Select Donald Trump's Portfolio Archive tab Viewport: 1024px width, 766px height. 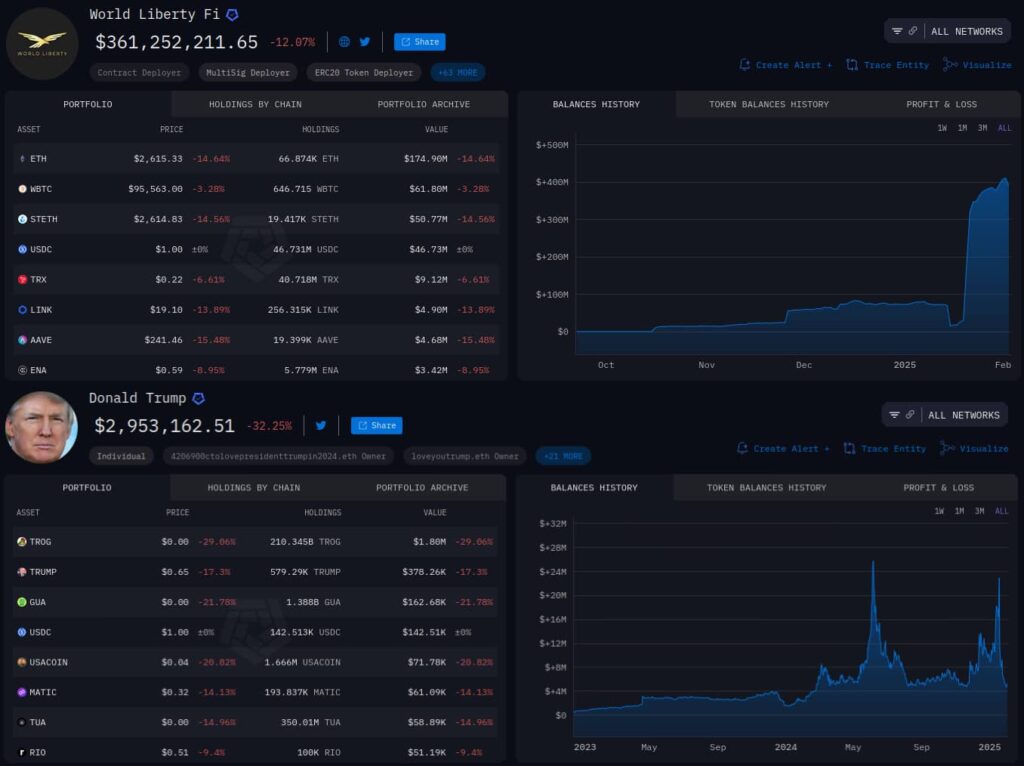tap(422, 487)
